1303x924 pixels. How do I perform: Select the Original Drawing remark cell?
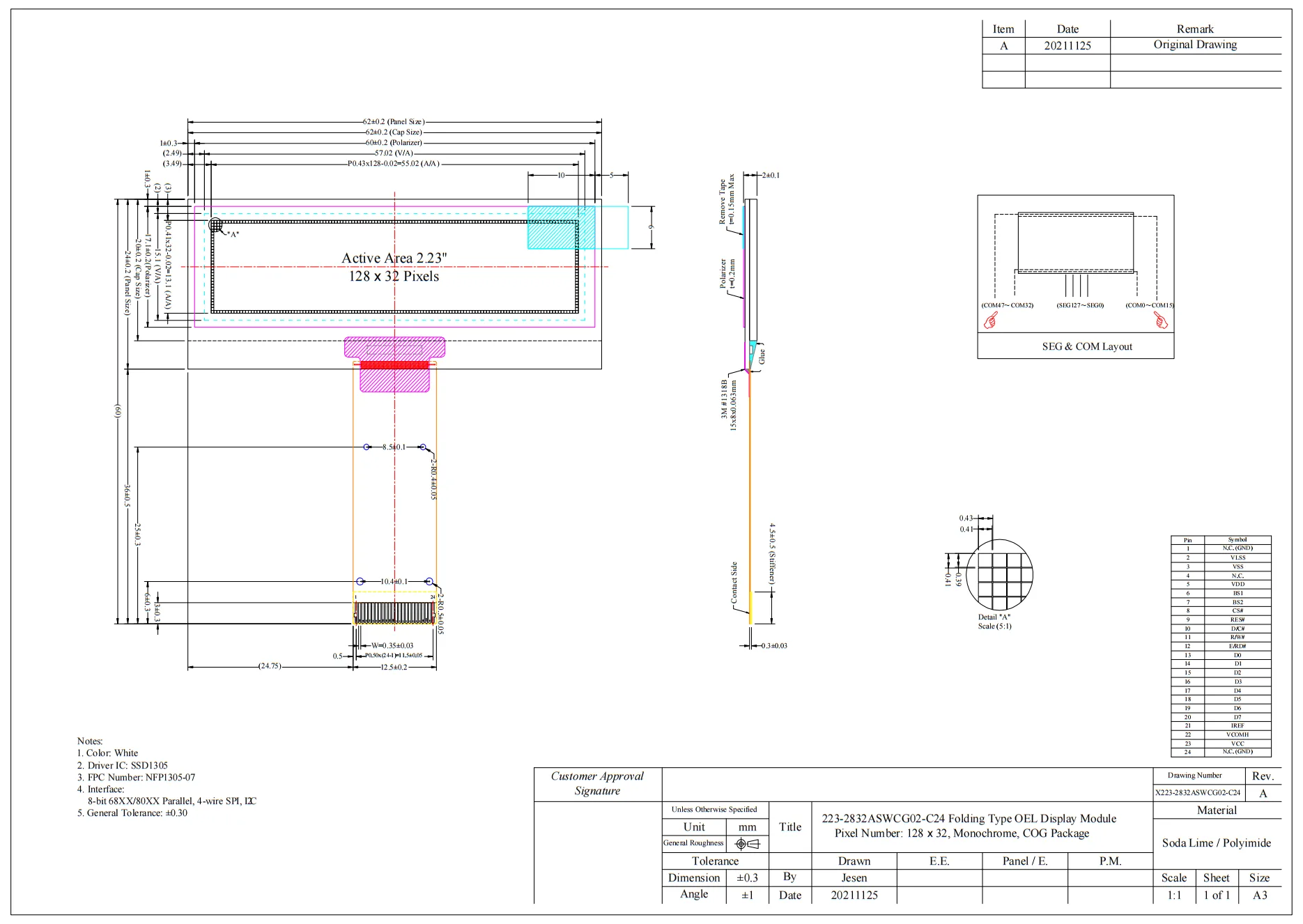point(1195,45)
